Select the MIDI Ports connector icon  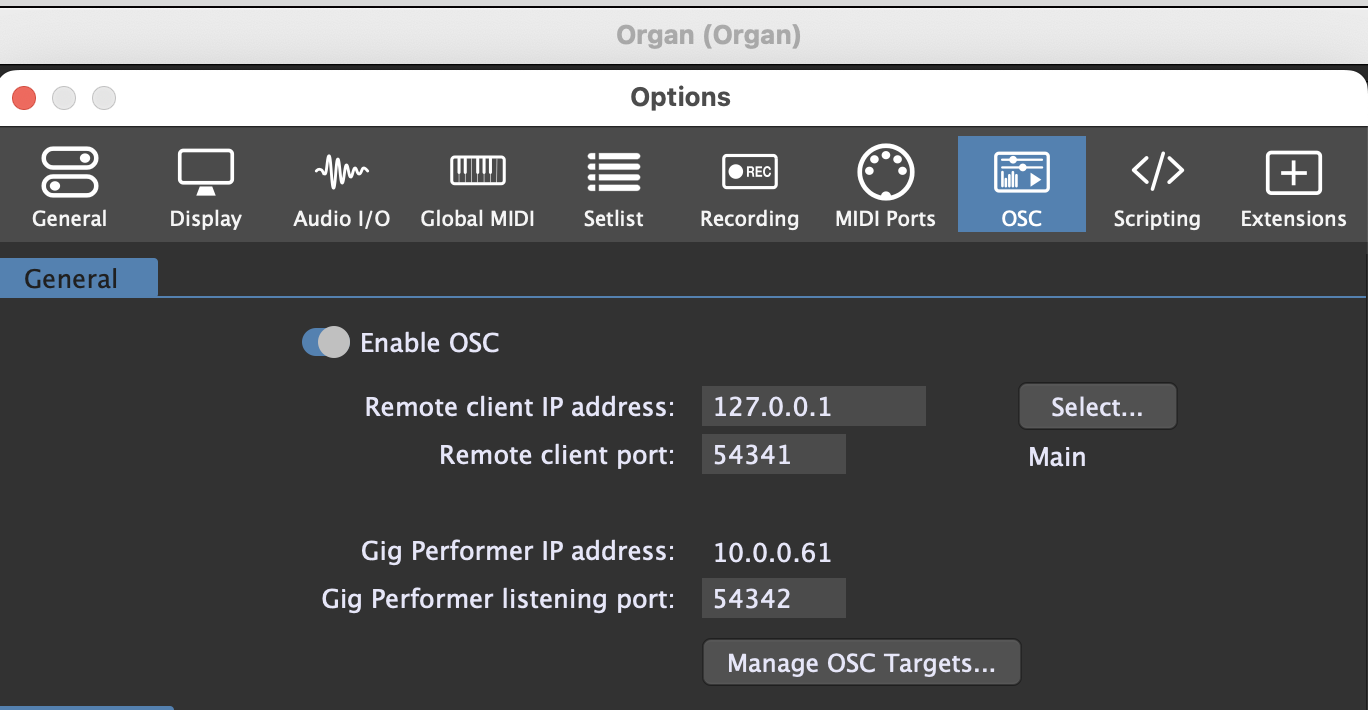pyautogui.click(x=885, y=174)
